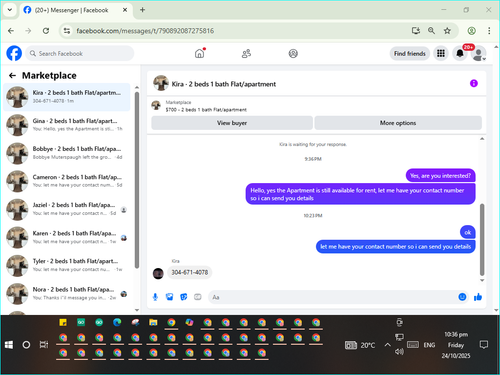Open the conversation information purple icon
The height and width of the screenshot is (375, 500).
point(474,83)
